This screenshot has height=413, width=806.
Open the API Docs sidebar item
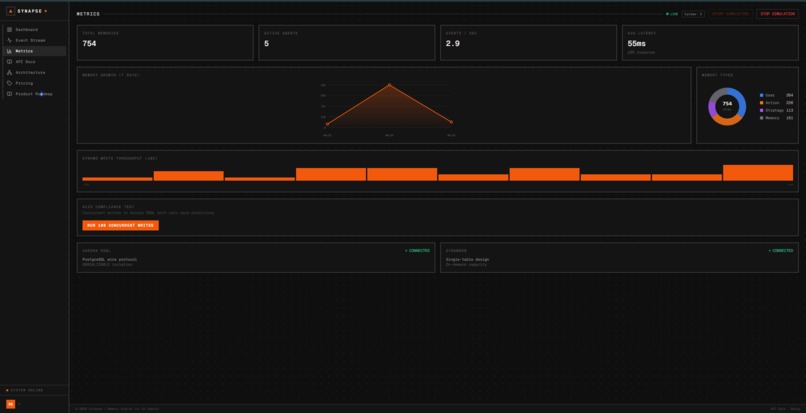(x=34, y=62)
